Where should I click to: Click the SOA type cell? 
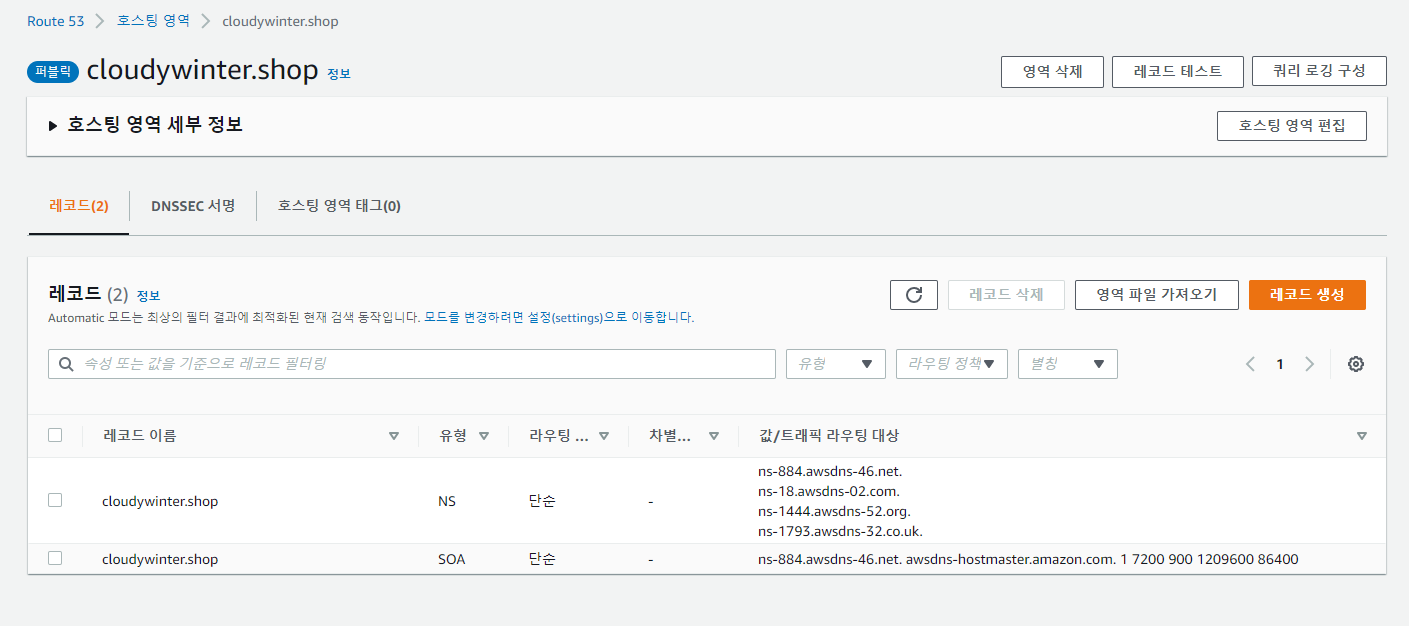click(452, 559)
